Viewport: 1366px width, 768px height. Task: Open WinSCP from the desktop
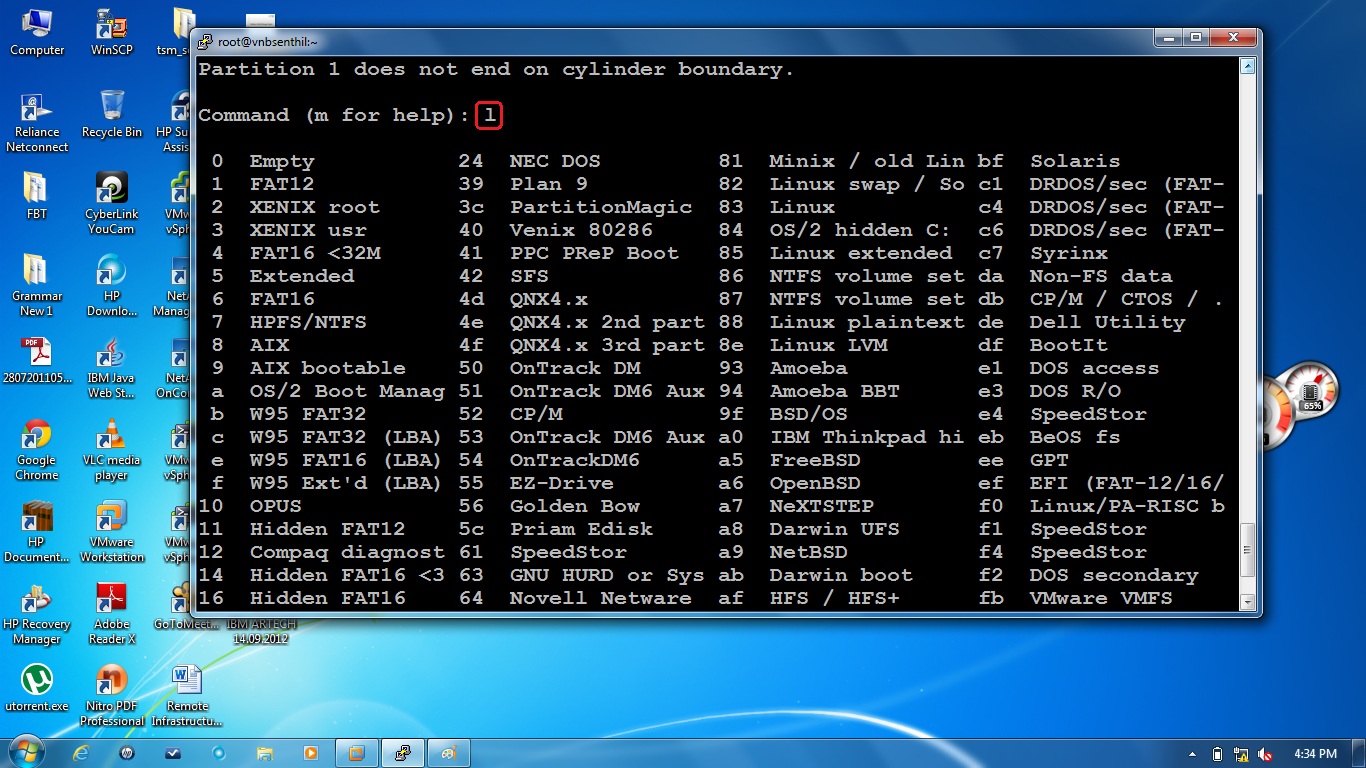tap(111, 25)
